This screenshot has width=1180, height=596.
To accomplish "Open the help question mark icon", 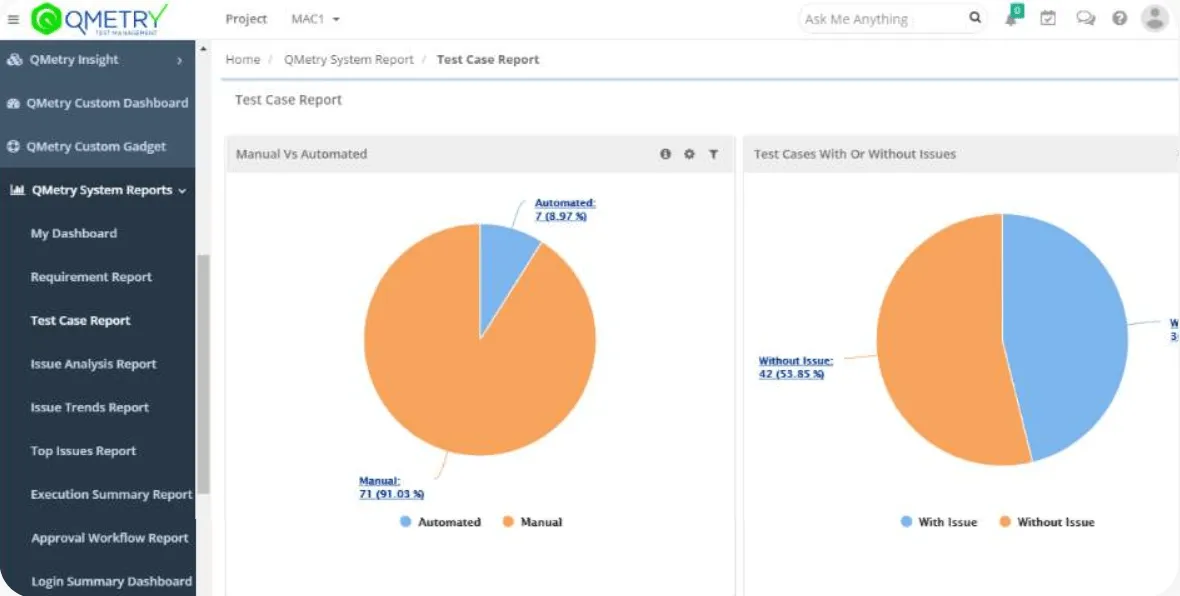I will [1120, 19].
